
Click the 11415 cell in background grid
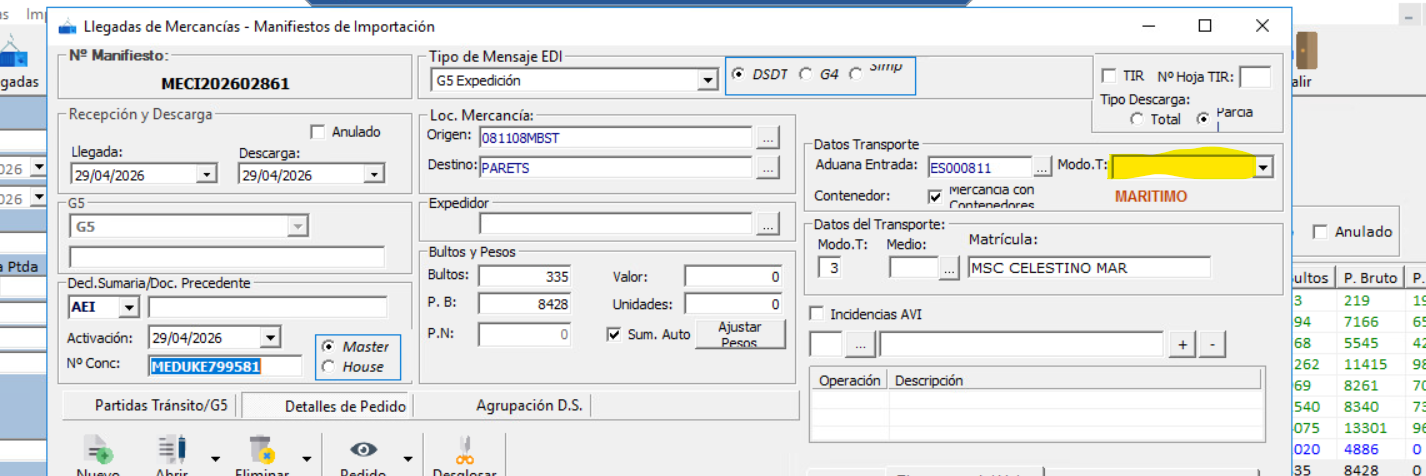tap(1366, 364)
